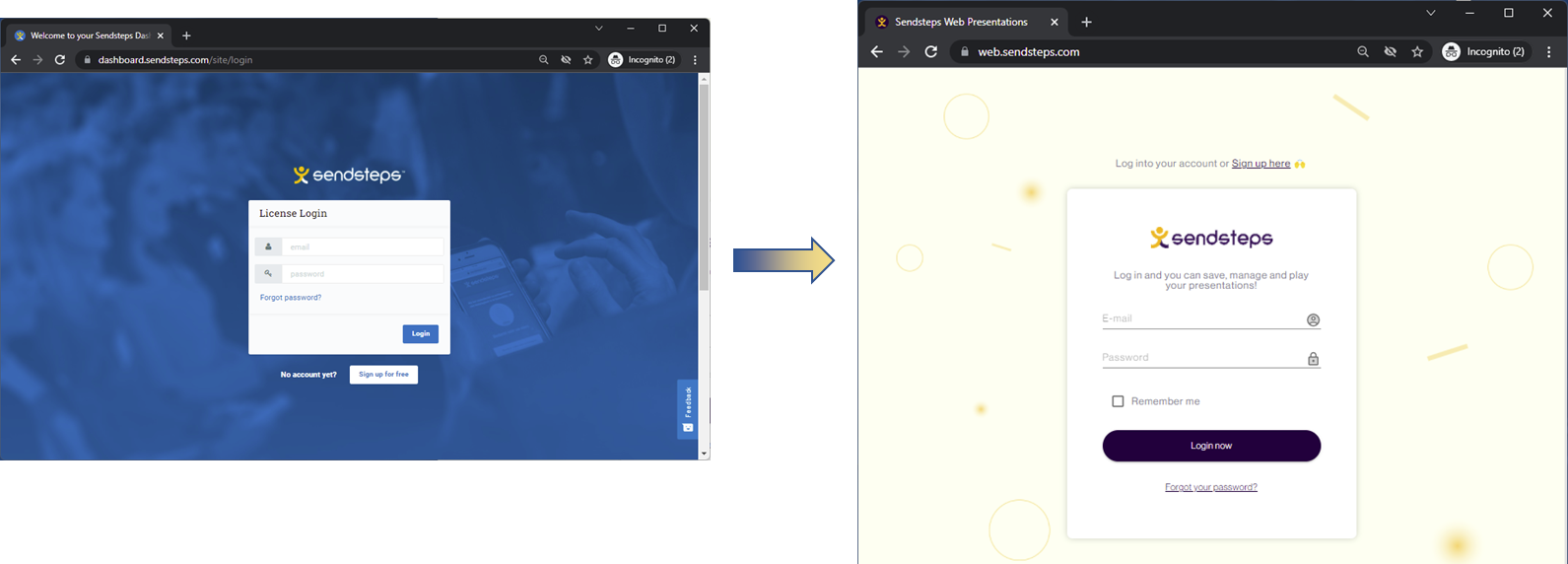The width and height of the screenshot is (1568, 564).
Task: Click the E-mail input field
Action: [1211, 318]
